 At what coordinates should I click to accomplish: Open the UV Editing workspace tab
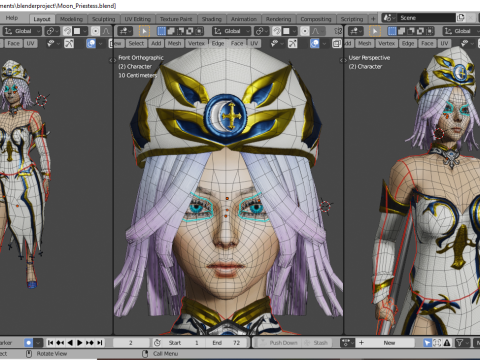pos(138,19)
